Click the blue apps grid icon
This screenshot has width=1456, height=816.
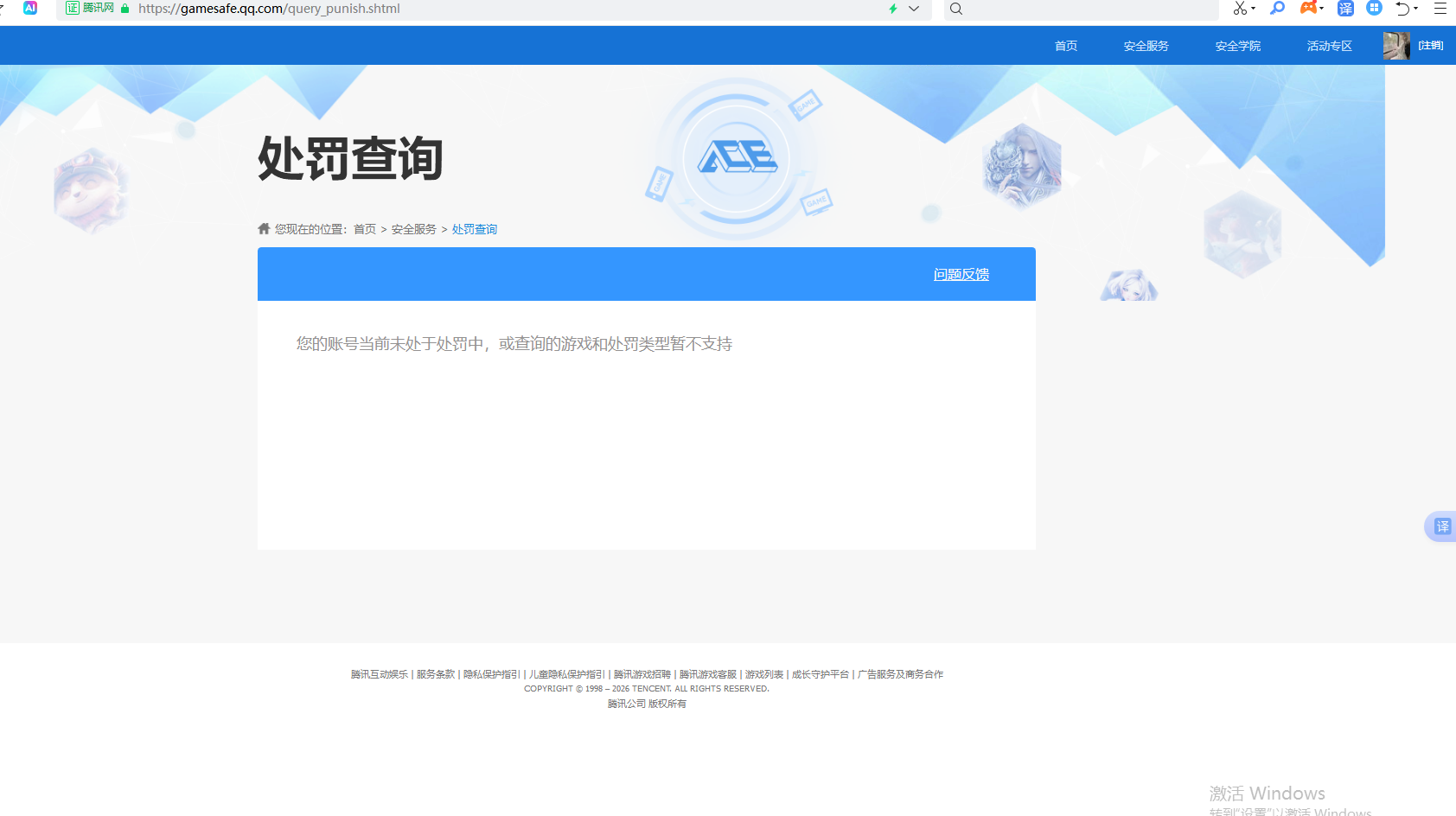1374,9
